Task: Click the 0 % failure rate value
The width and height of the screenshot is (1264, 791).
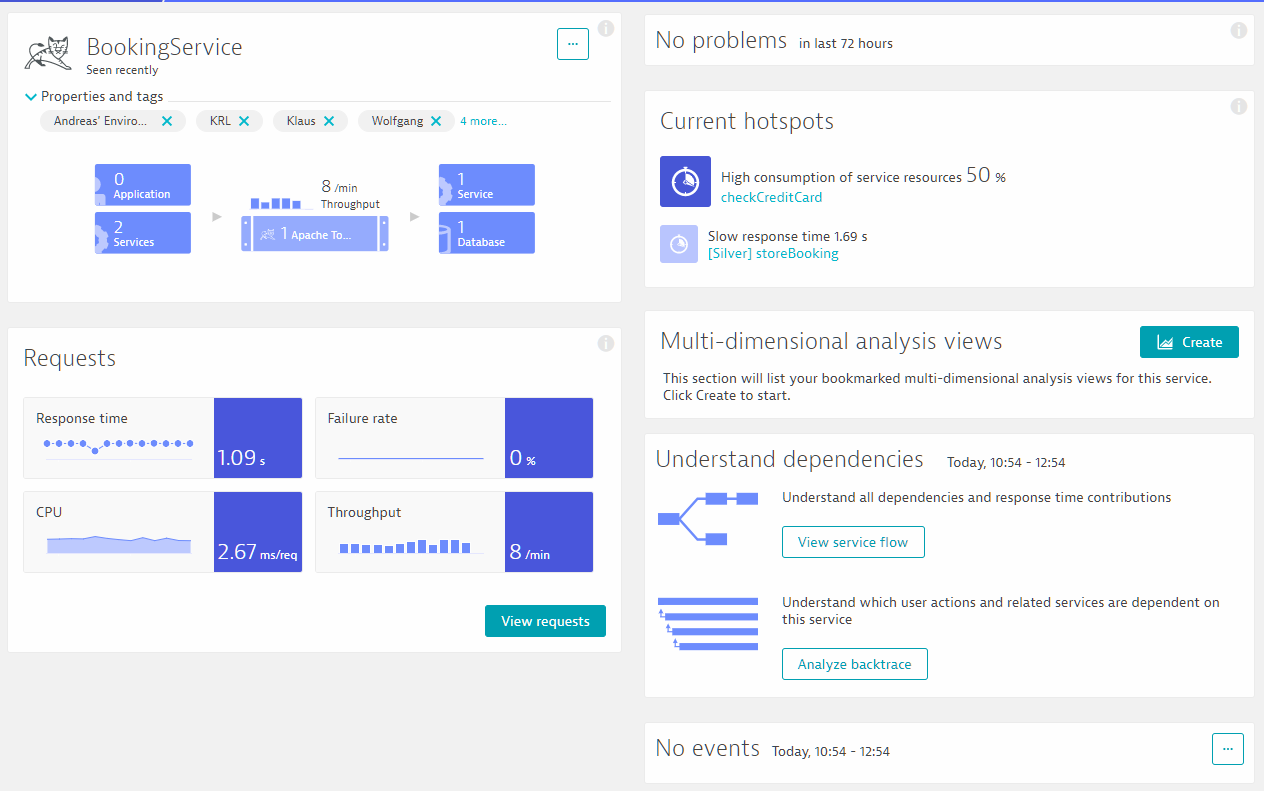Action: (523, 458)
